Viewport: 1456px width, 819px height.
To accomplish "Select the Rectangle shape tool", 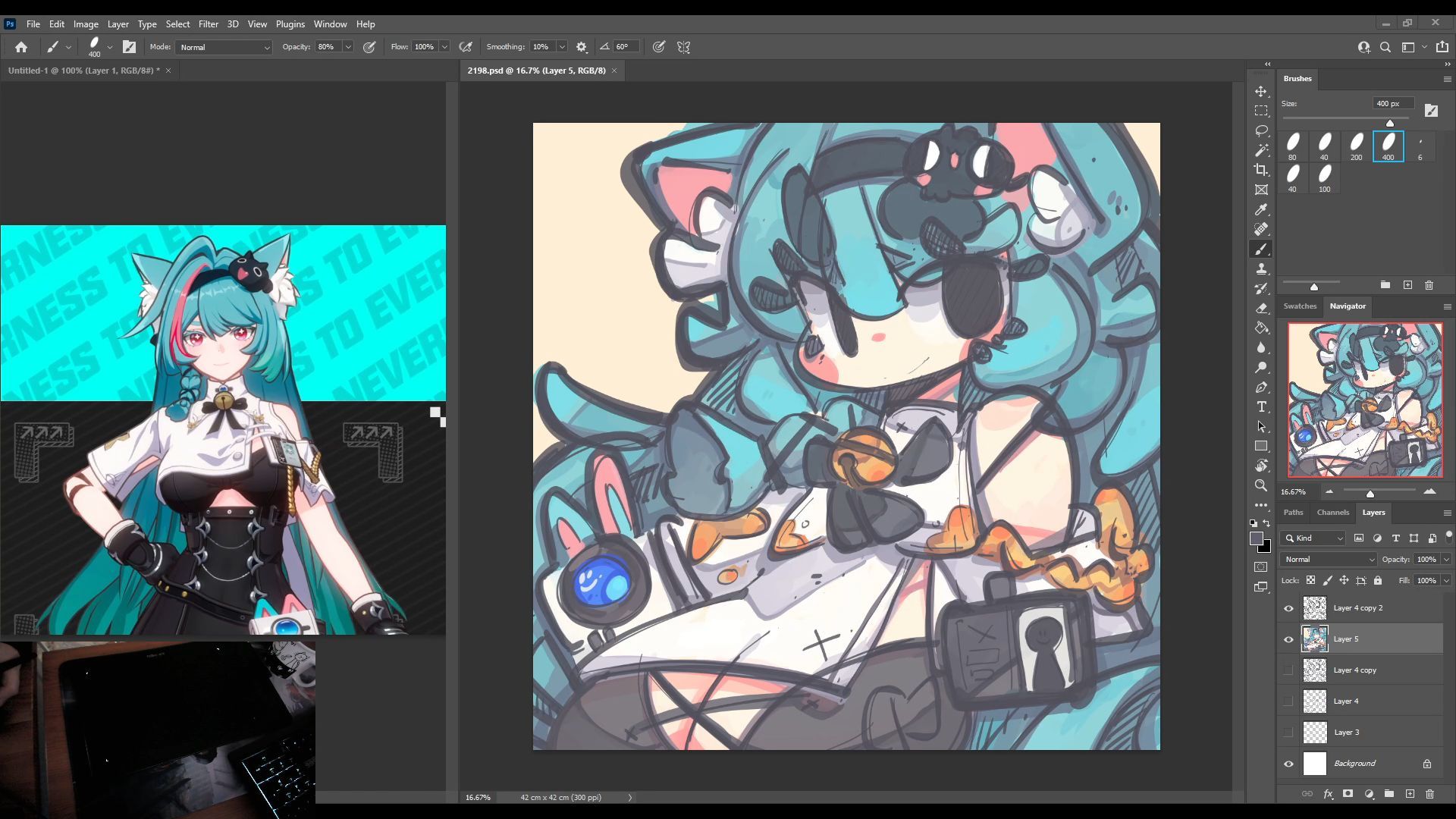I will point(1261,446).
